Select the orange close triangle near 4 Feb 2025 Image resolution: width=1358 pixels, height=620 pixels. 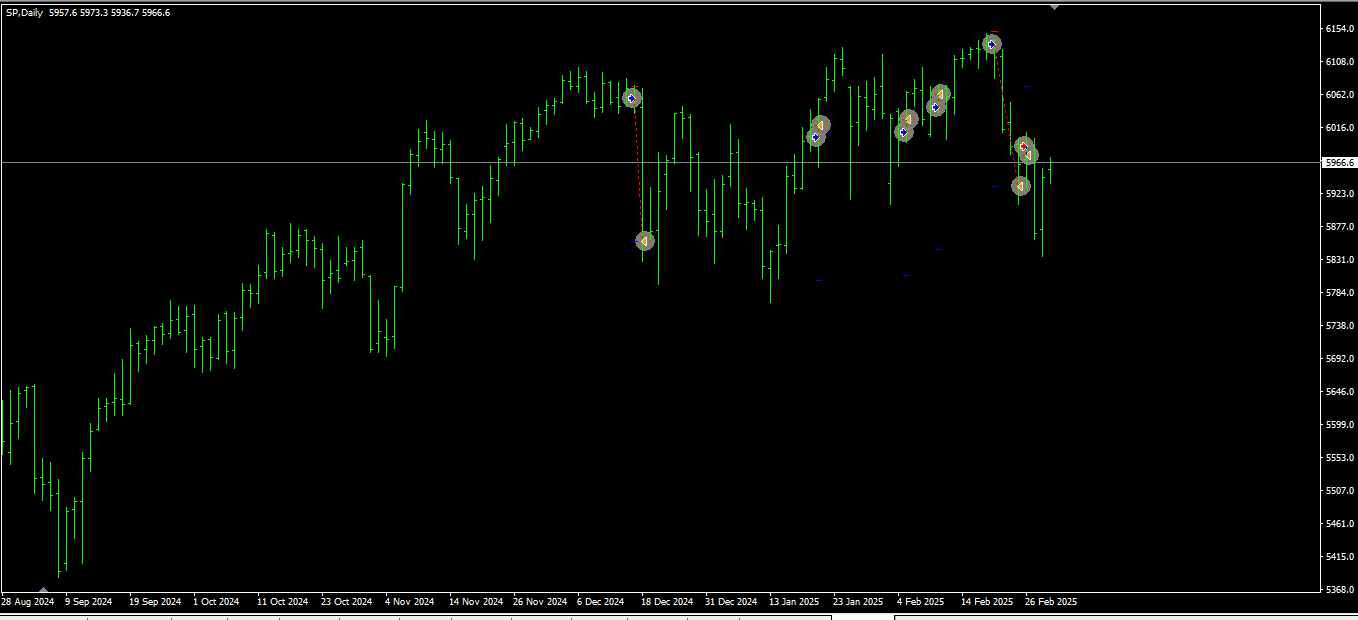coord(909,120)
